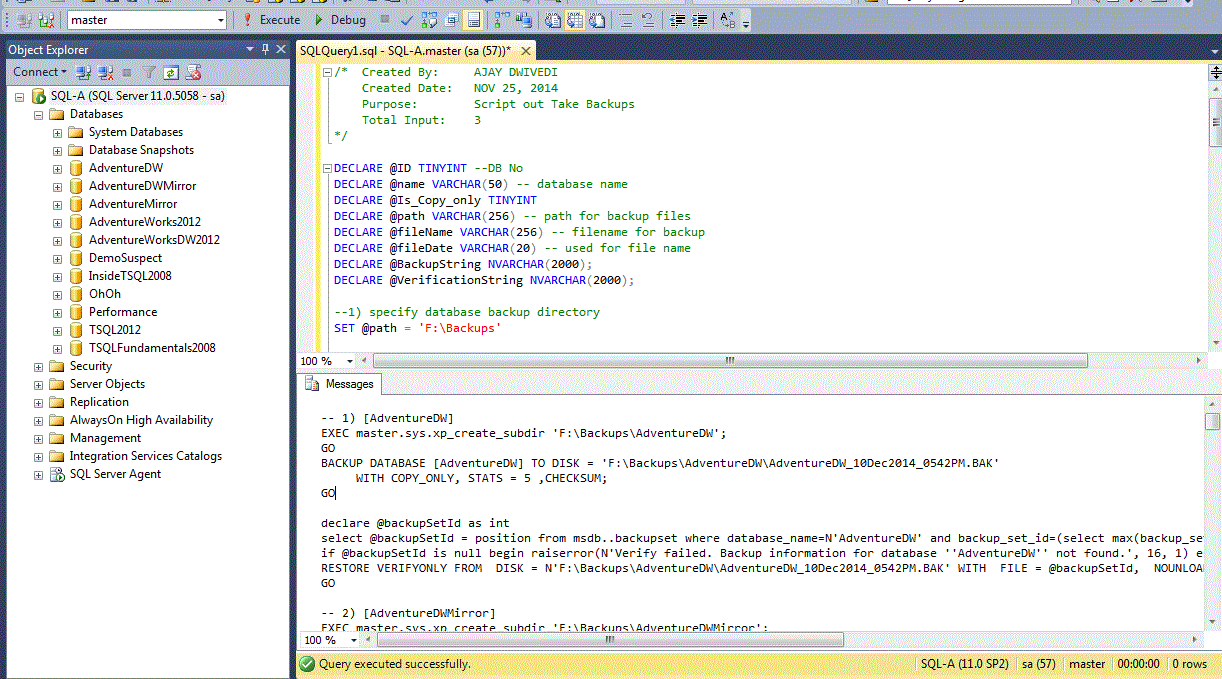1222x679 pixels.
Task: Open the Connect dropdown in Object Explorer
Action: click(x=40, y=72)
